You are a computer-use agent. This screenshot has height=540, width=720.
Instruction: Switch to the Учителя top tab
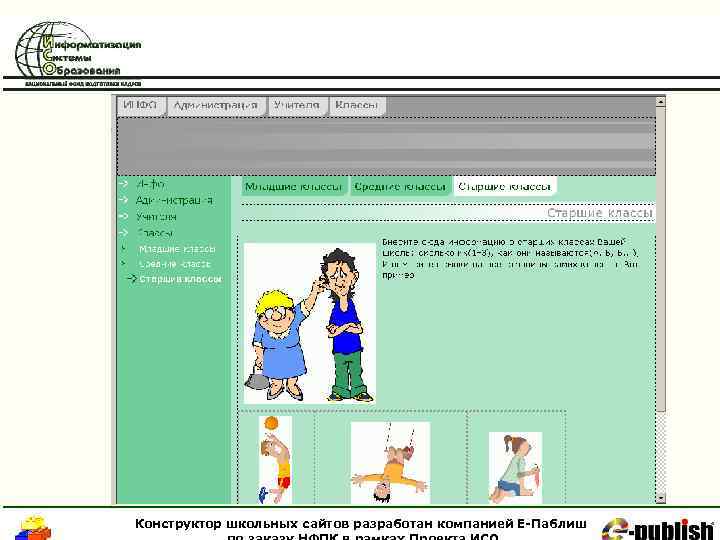click(x=297, y=106)
